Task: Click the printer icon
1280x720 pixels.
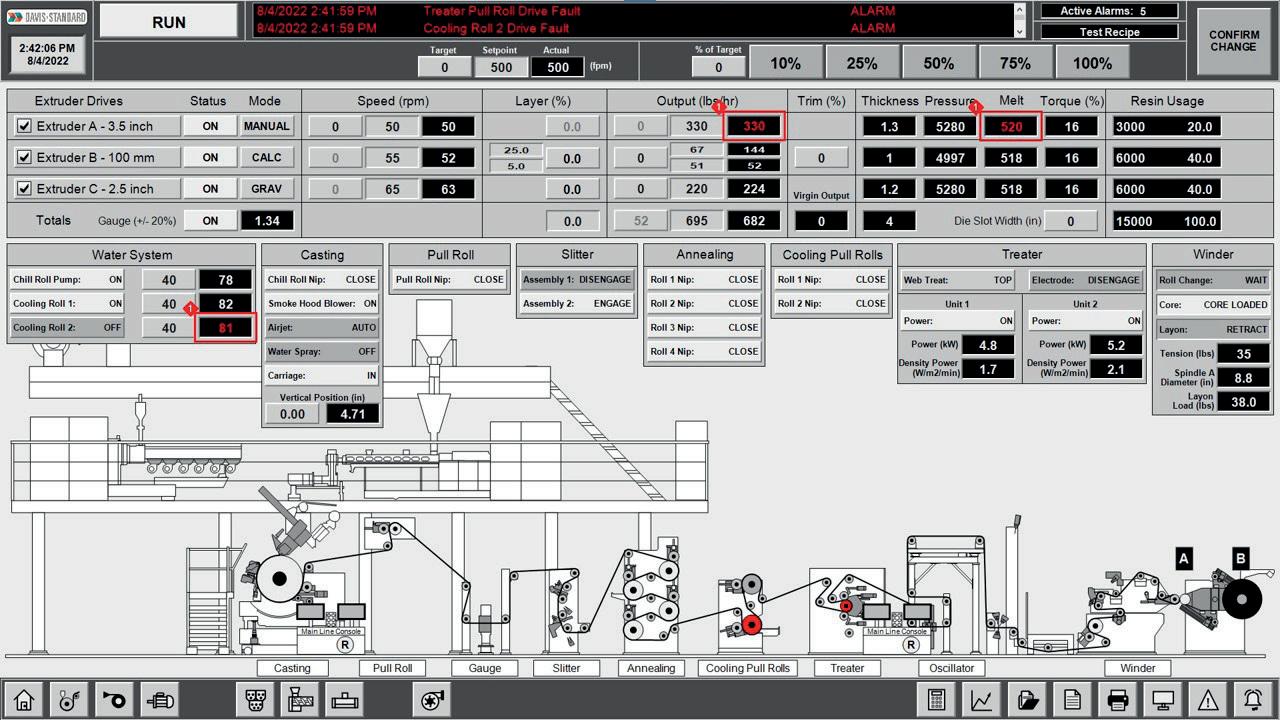Action: (x=1117, y=700)
